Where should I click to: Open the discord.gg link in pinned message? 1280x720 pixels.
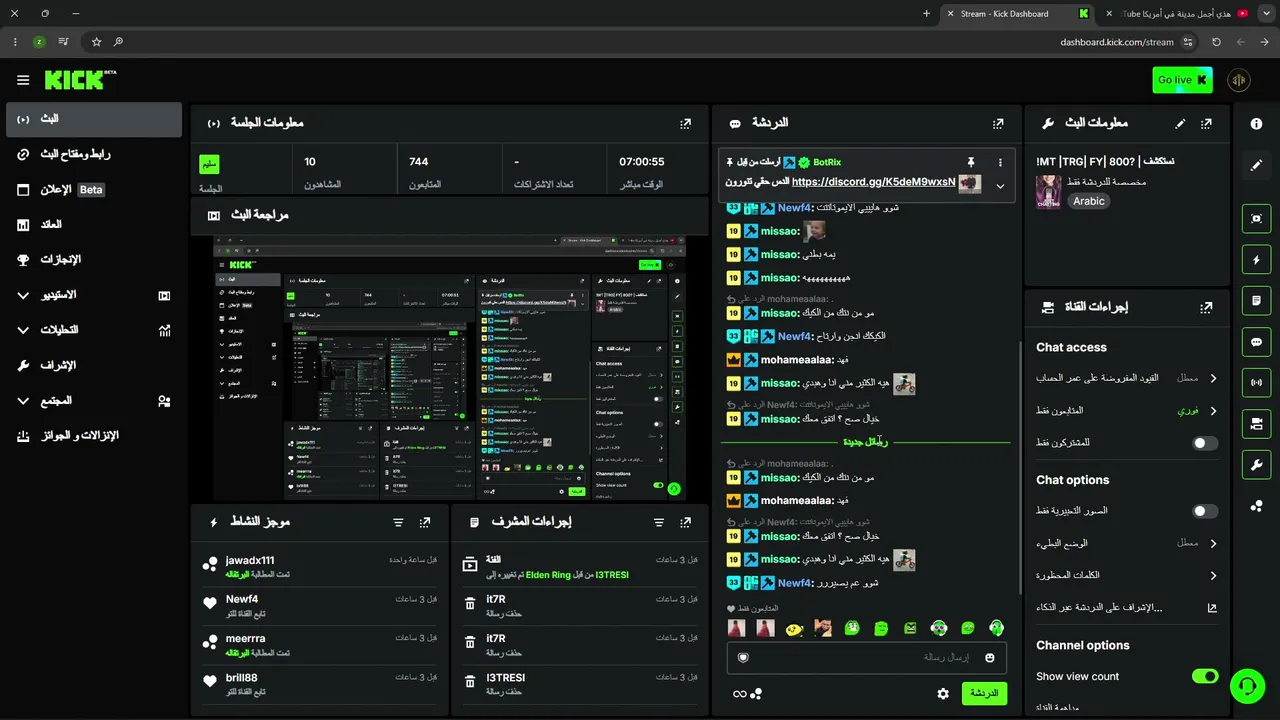[x=873, y=182]
